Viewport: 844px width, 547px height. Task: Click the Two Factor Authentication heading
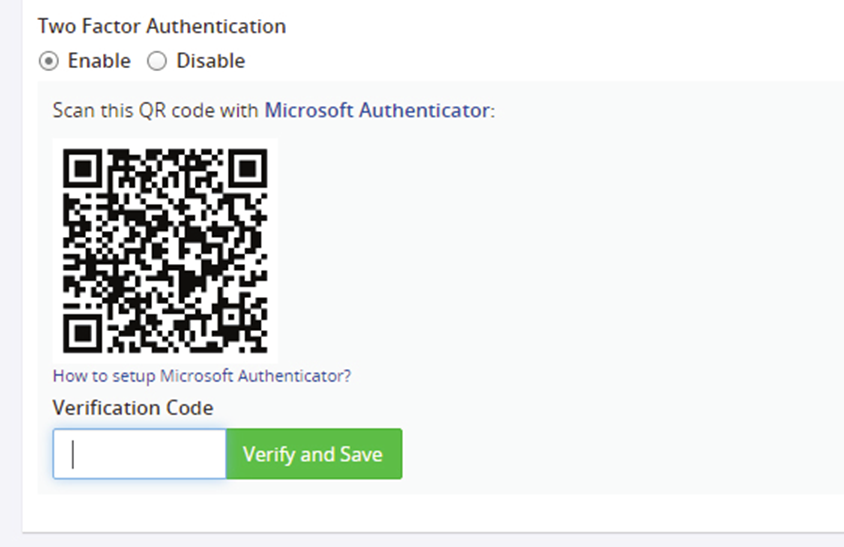(161, 26)
